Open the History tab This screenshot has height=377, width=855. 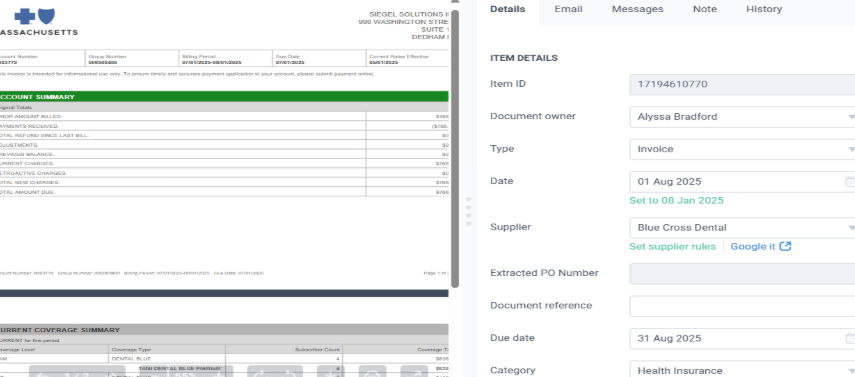pos(764,9)
